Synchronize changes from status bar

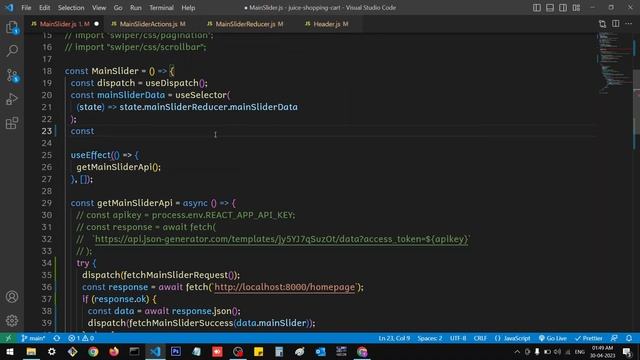pyautogui.click(x=57, y=338)
